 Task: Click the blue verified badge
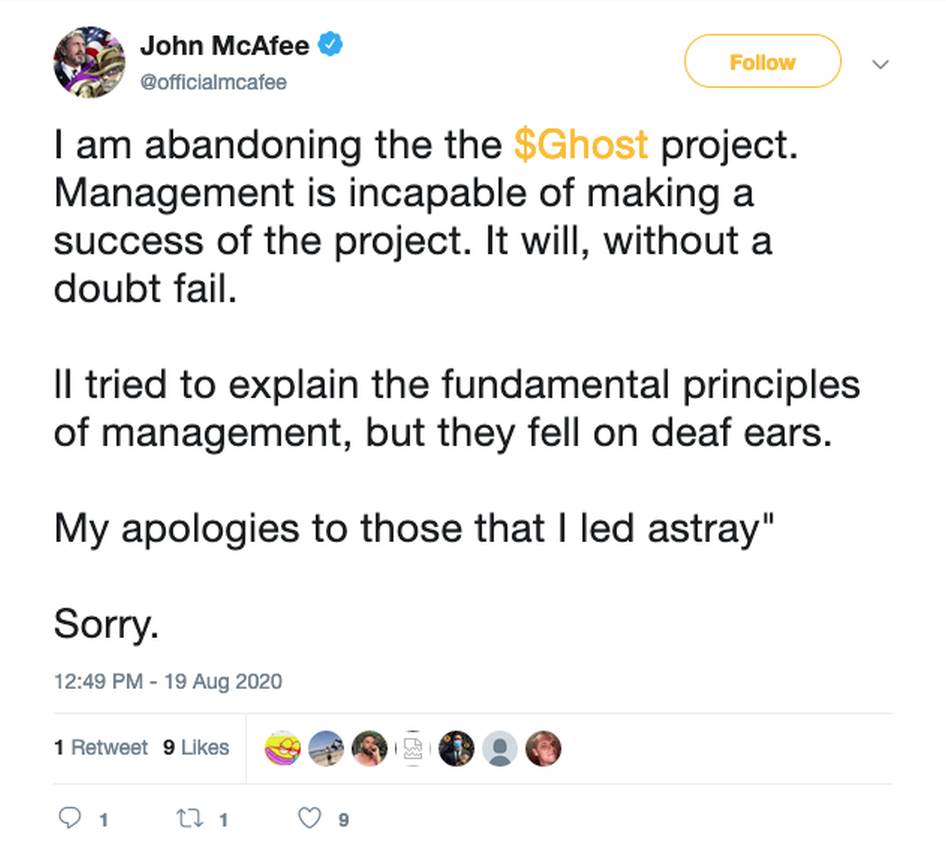[332, 45]
